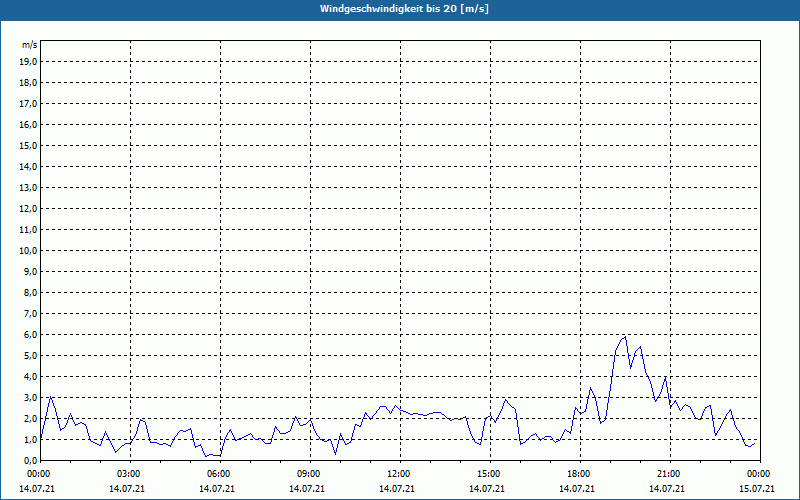Select the '06:00' time label
Screen dimensions: 800x500
[x=220, y=474]
